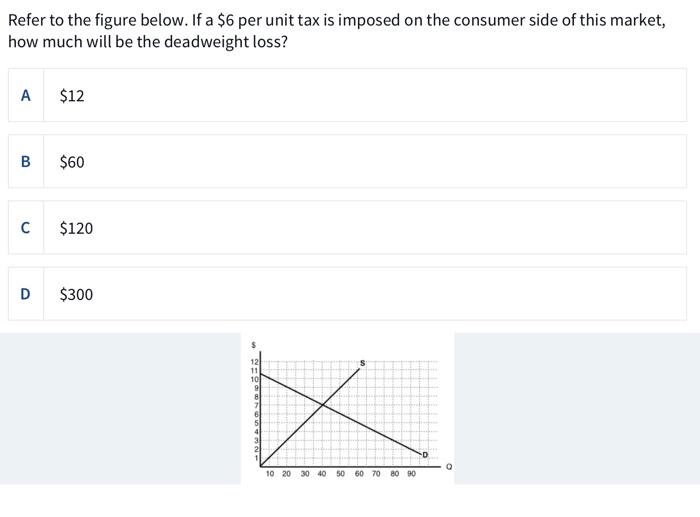The image size is (700, 517).
Task: Click the D demand curve label on graph
Action: click(x=425, y=454)
